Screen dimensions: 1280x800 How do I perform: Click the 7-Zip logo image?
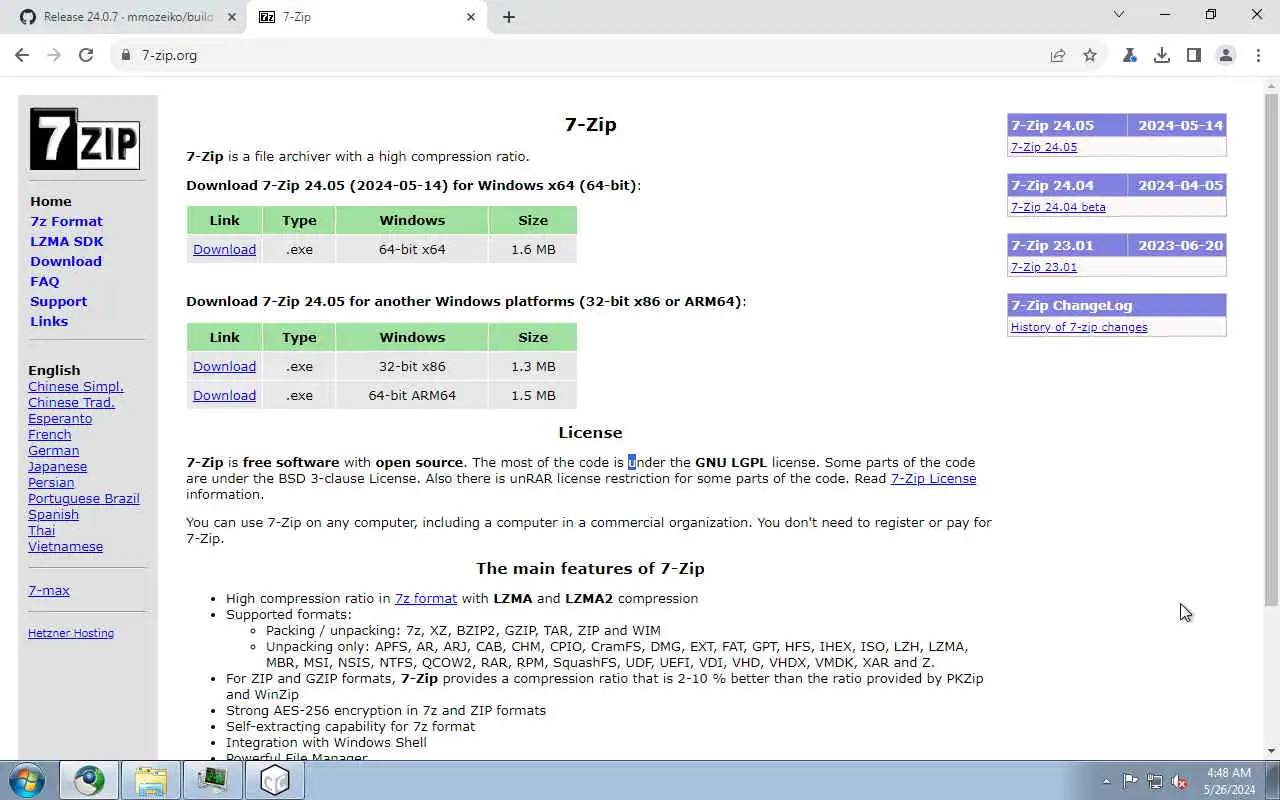click(85, 139)
